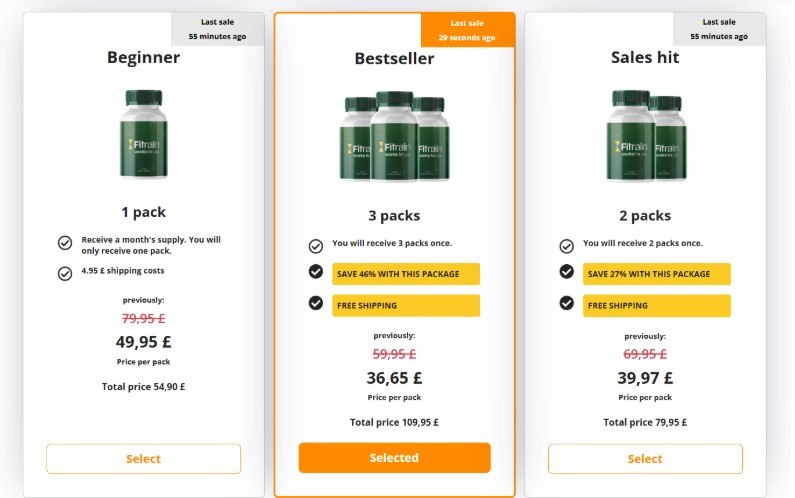This screenshot has width=795, height=498.
Task: Choose the Select button under Sales hit
Action: coord(645,459)
